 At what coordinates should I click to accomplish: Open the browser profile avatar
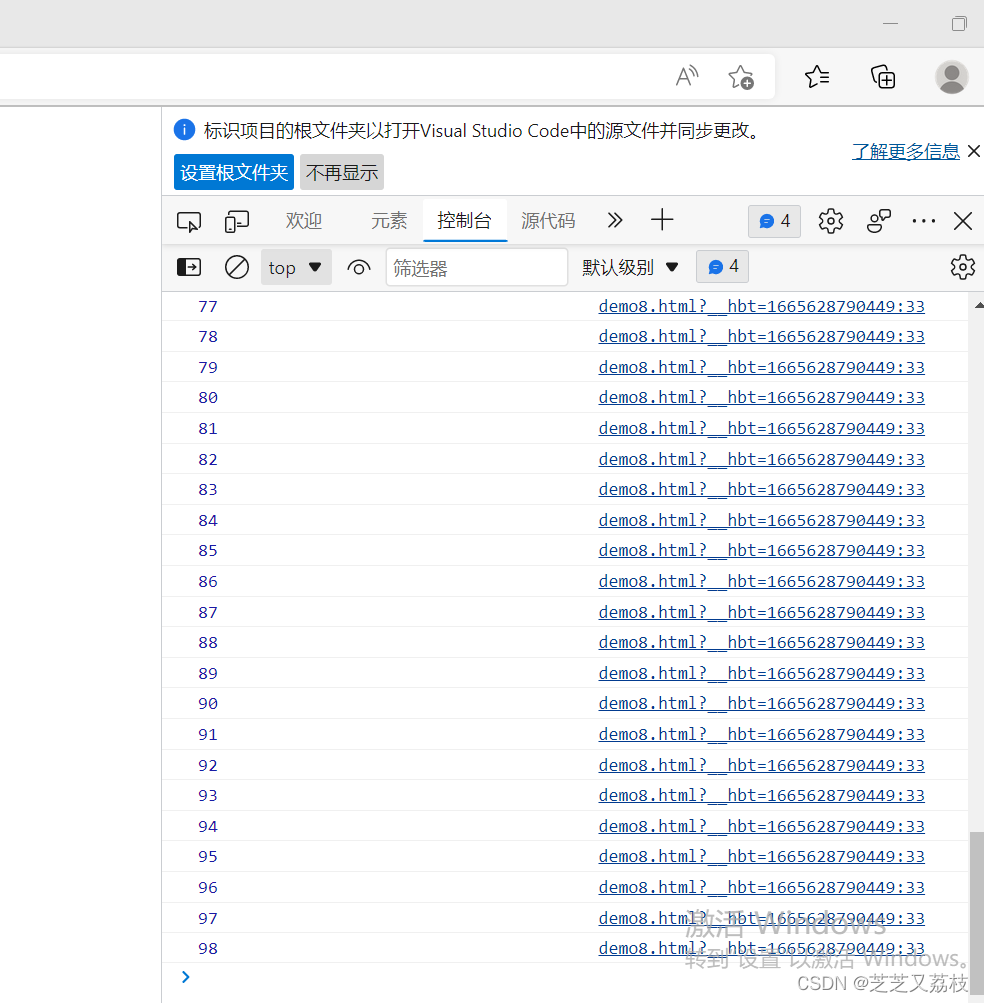(x=951, y=77)
